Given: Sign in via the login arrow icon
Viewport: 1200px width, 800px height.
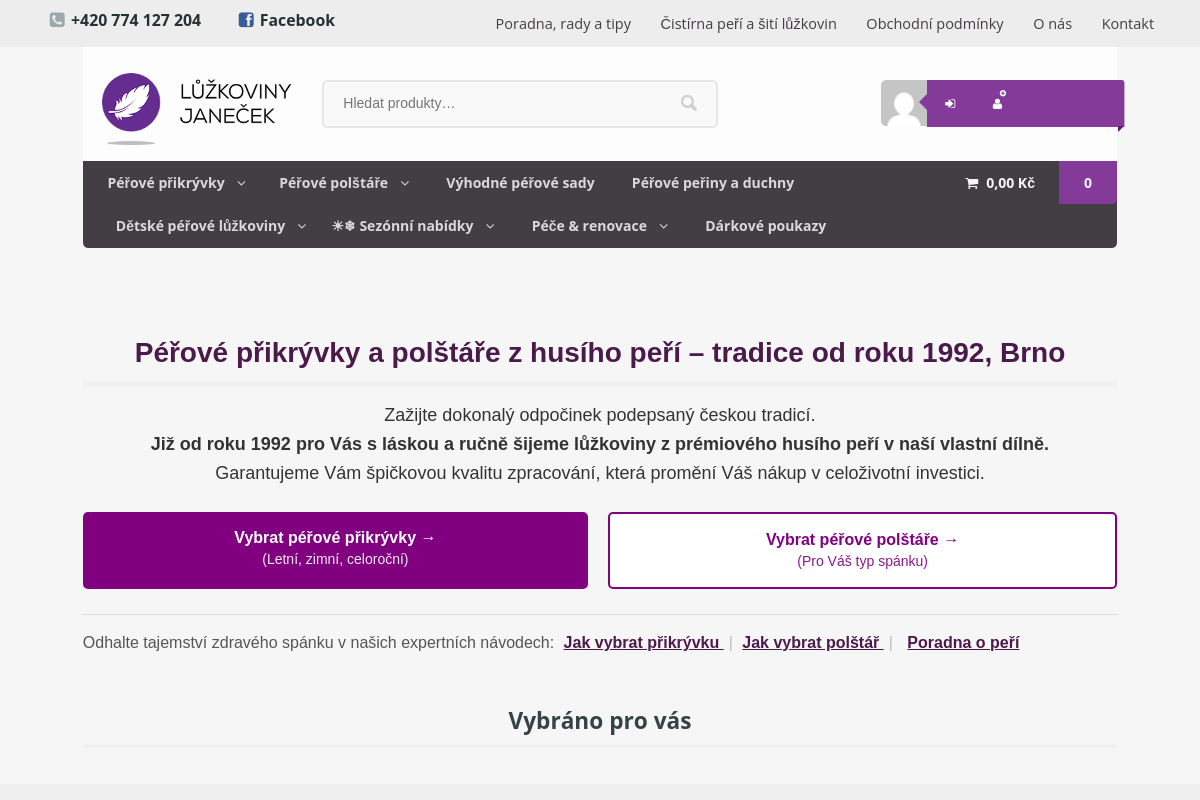Looking at the screenshot, I should [x=950, y=103].
